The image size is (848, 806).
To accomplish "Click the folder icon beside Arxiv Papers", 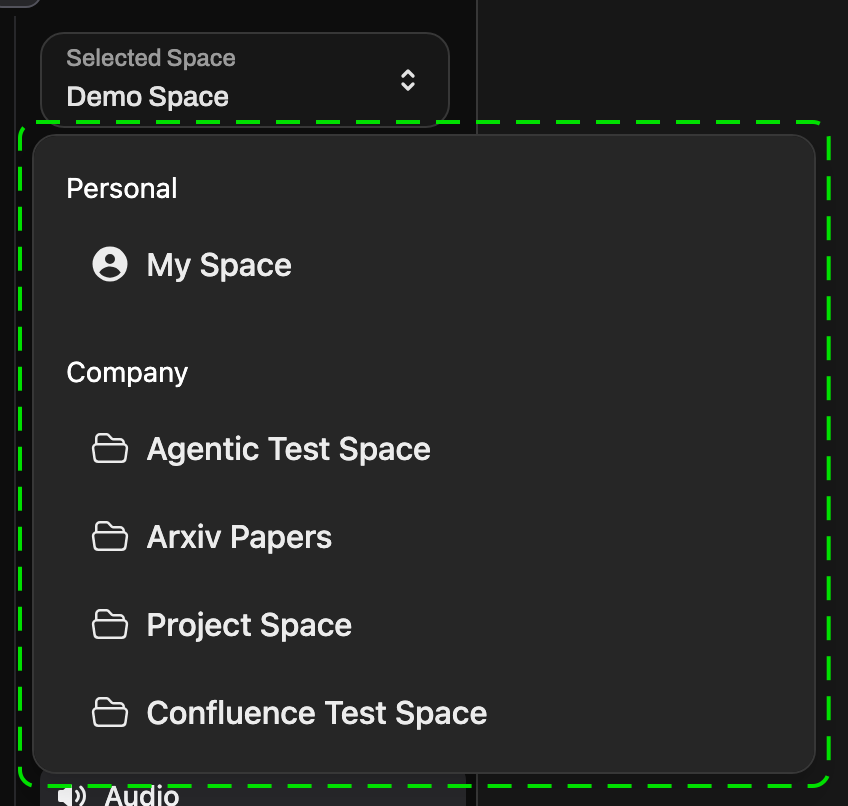I will point(110,537).
